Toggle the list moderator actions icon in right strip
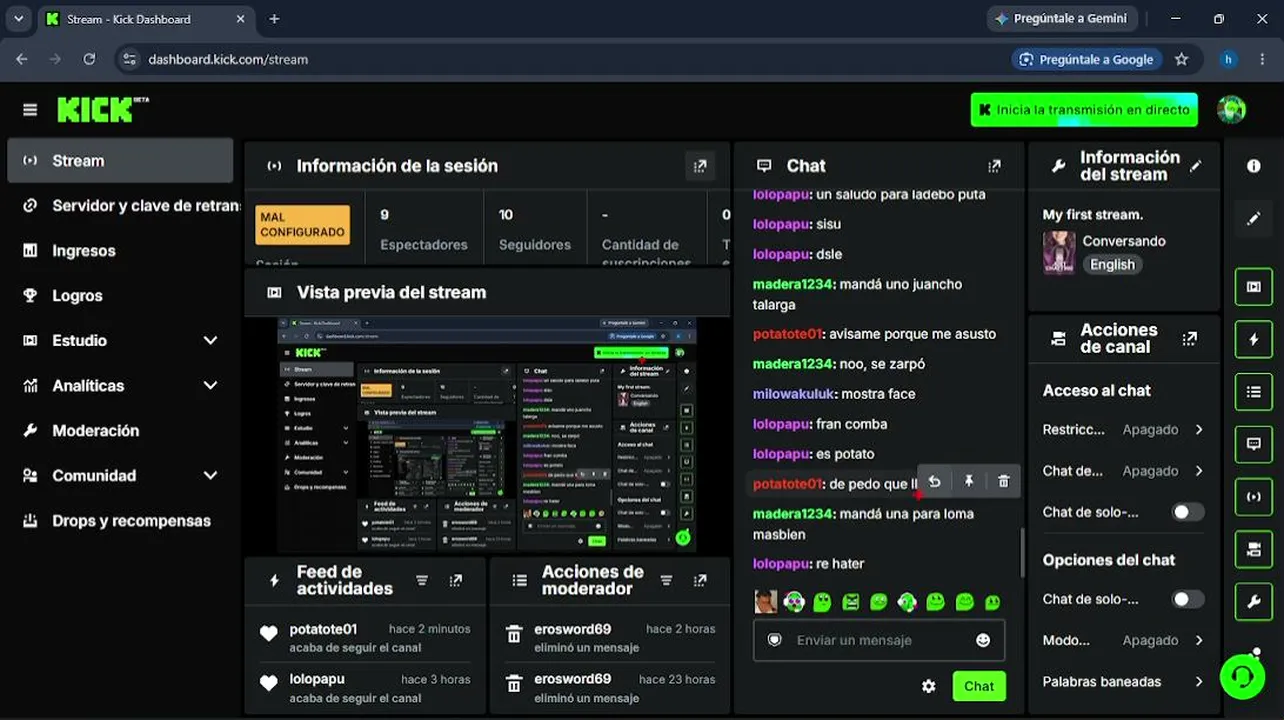The height and width of the screenshot is (720, 1284). click(1254, 391)
